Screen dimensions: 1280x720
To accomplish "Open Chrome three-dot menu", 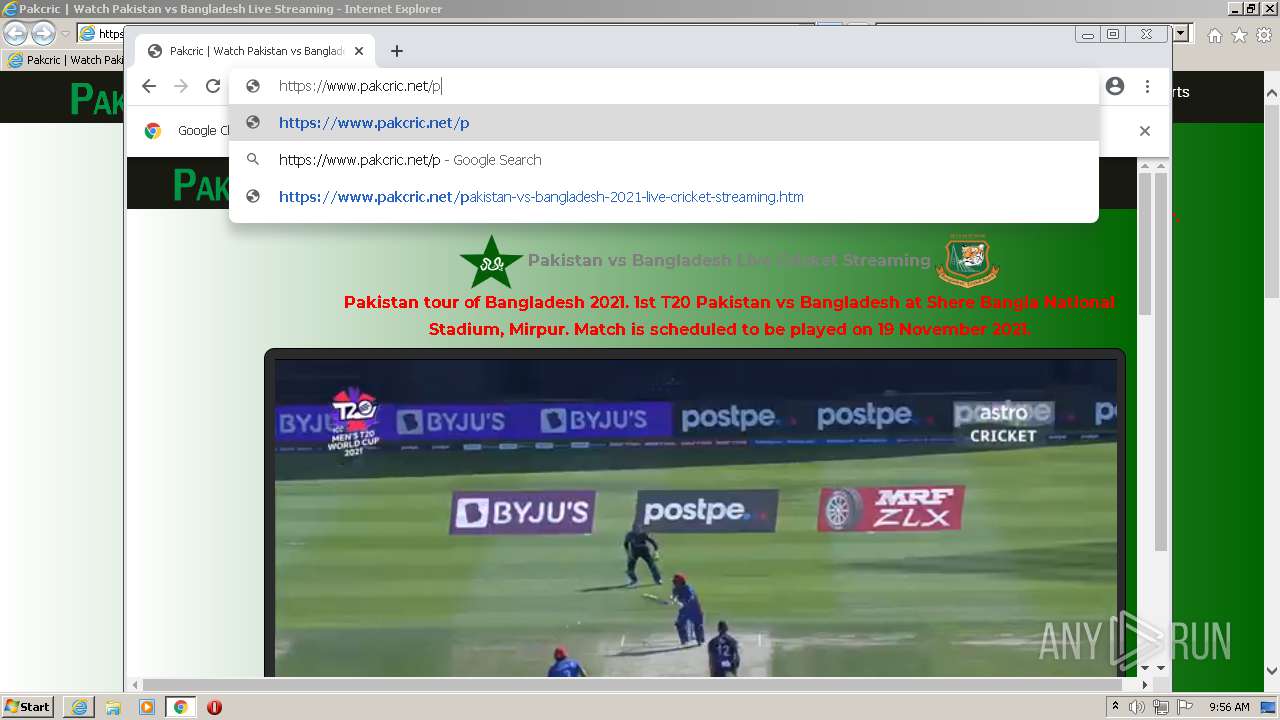I will tap(1147, 86).
